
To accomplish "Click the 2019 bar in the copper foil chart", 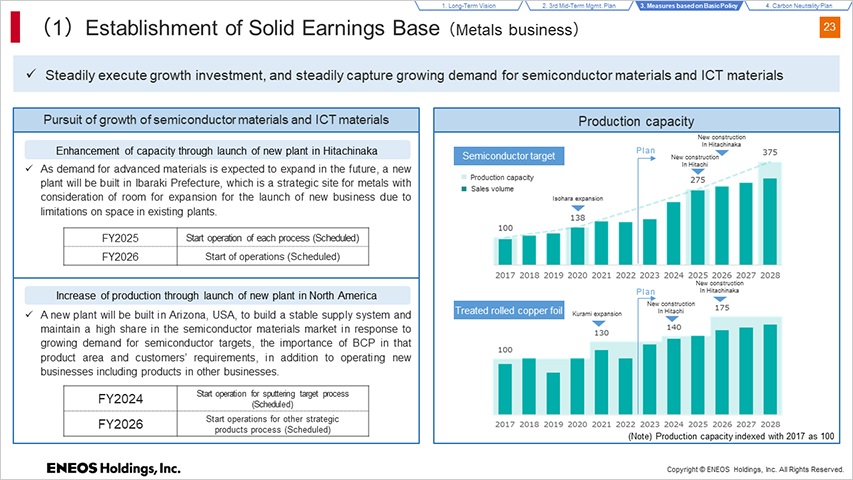I will (553, 393).
